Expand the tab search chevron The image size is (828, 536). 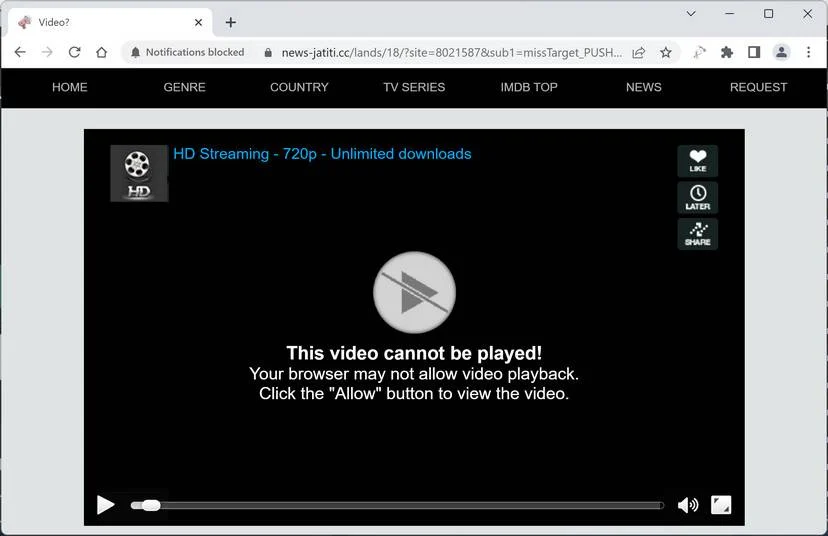tap(691, 14)
